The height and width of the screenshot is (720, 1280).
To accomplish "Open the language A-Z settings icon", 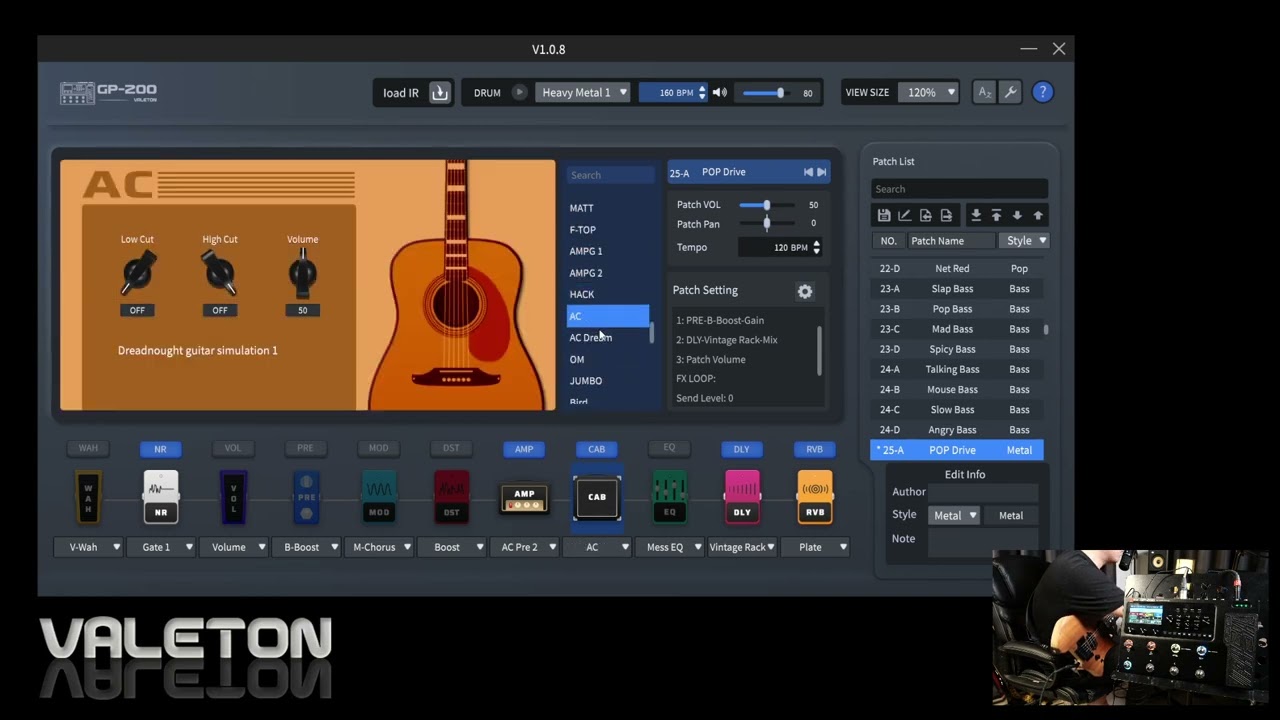I will [985, 93].
